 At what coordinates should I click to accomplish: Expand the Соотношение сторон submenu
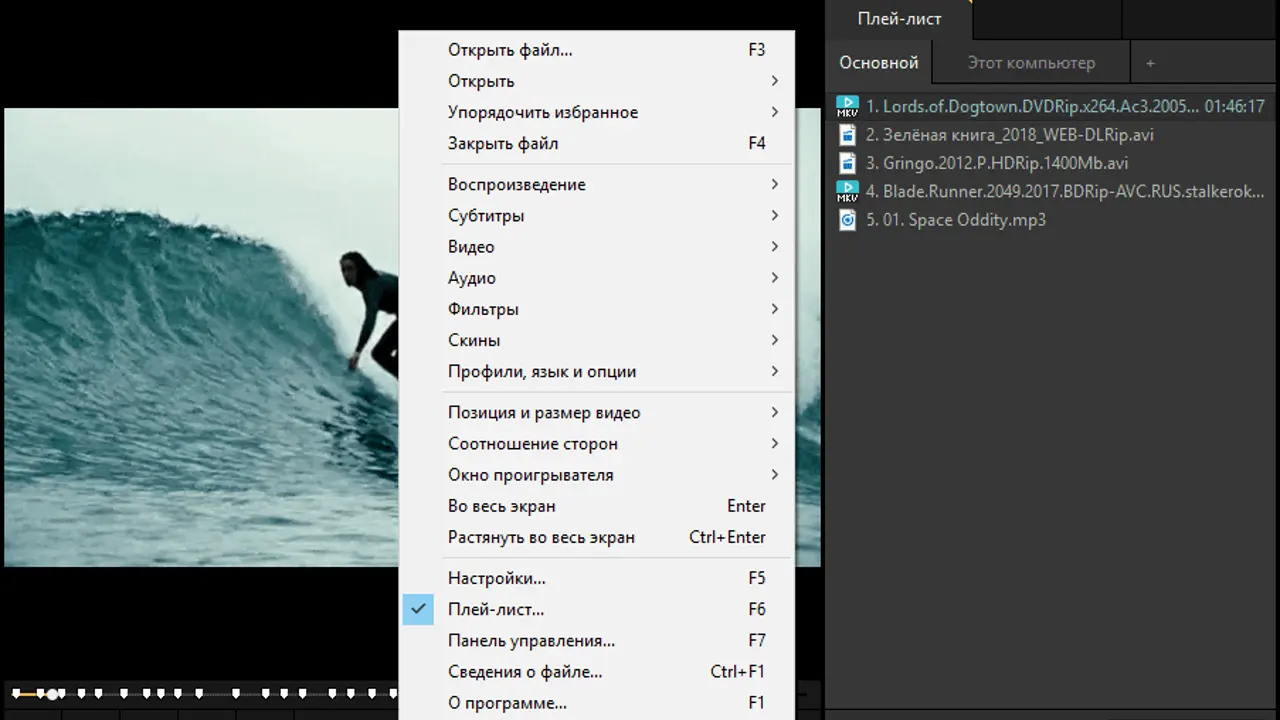[x=533, y=443]
